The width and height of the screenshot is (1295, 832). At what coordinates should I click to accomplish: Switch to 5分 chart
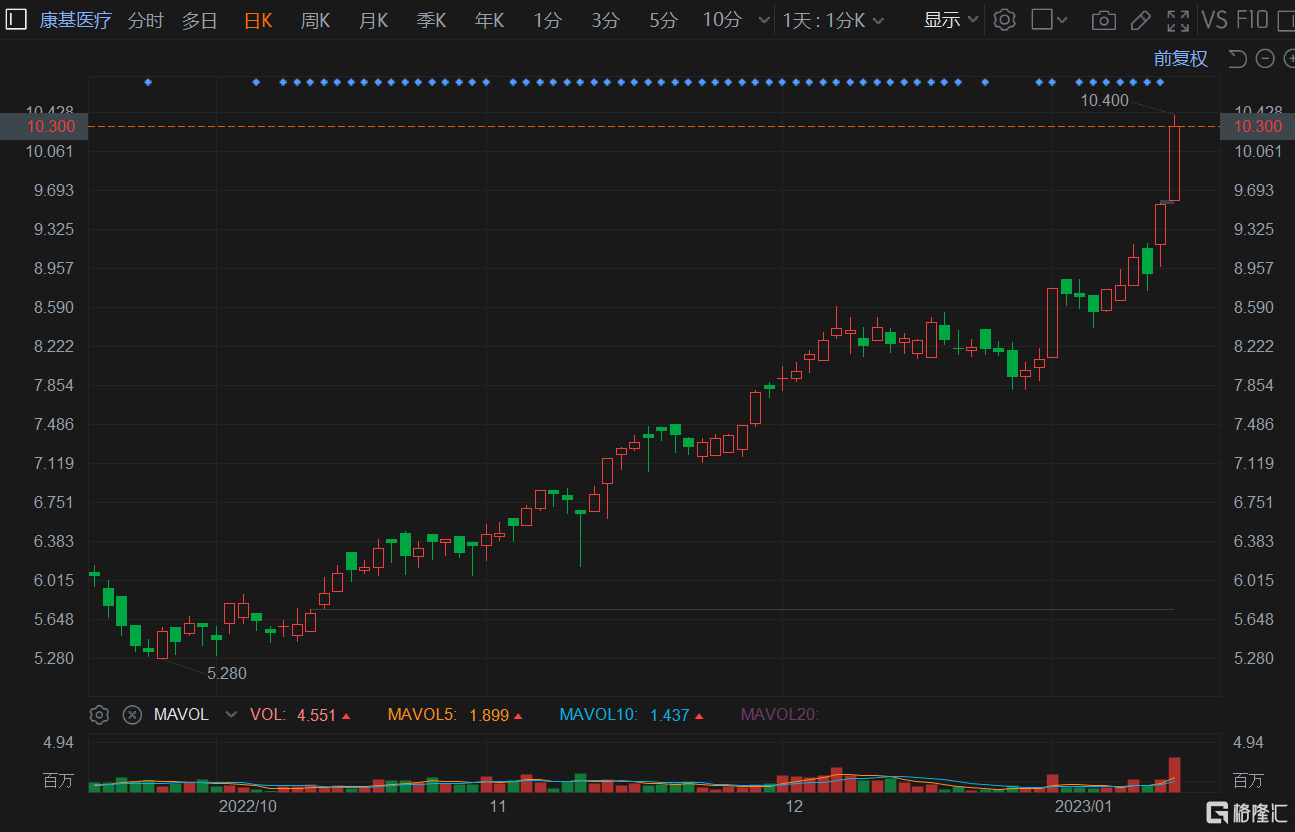[663, 20]
